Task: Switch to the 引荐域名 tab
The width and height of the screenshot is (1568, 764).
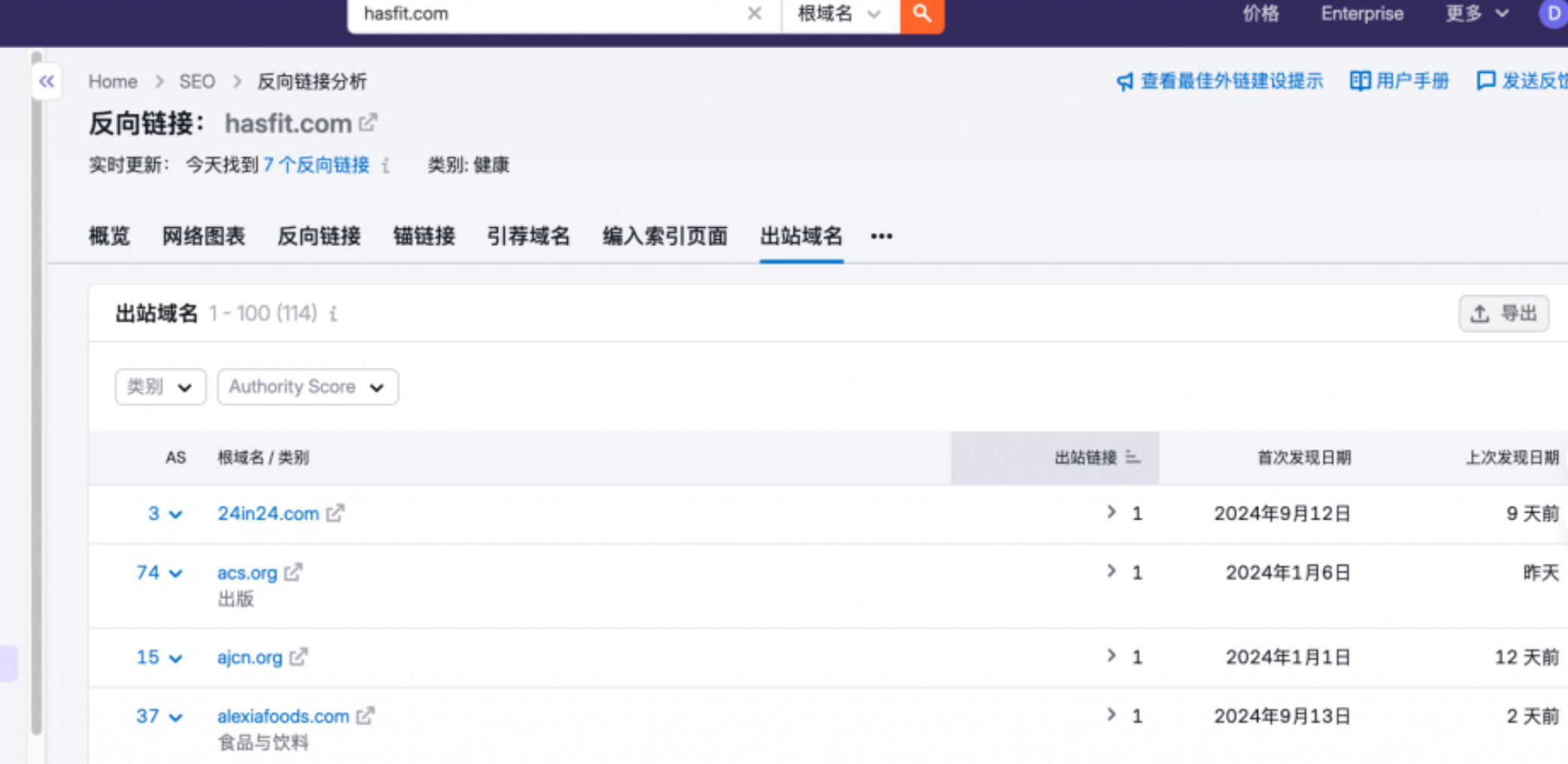Action: 528,236
